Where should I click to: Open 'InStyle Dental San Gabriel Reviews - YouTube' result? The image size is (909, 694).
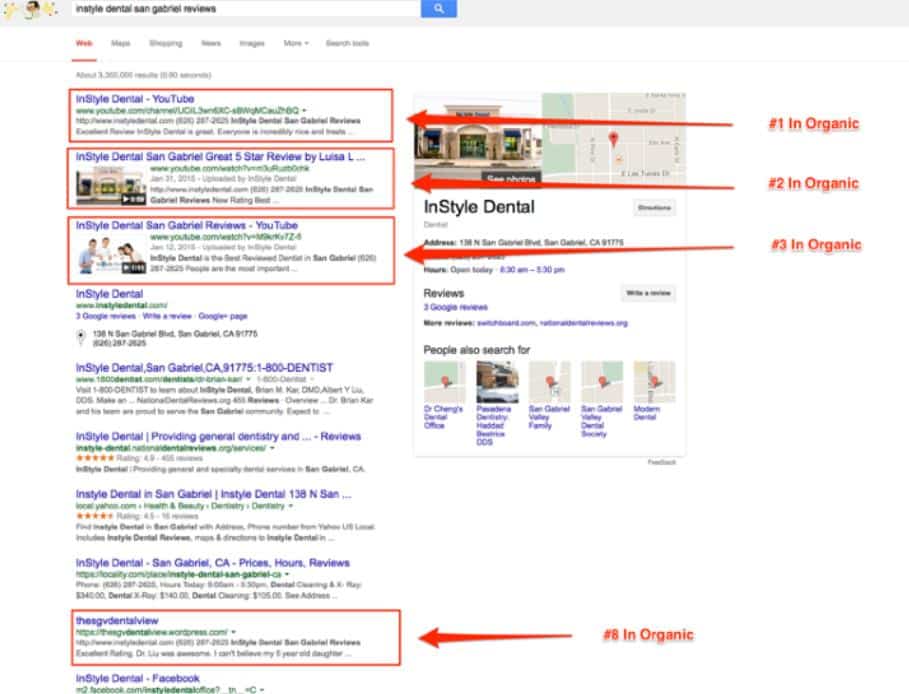pos(187,226)
